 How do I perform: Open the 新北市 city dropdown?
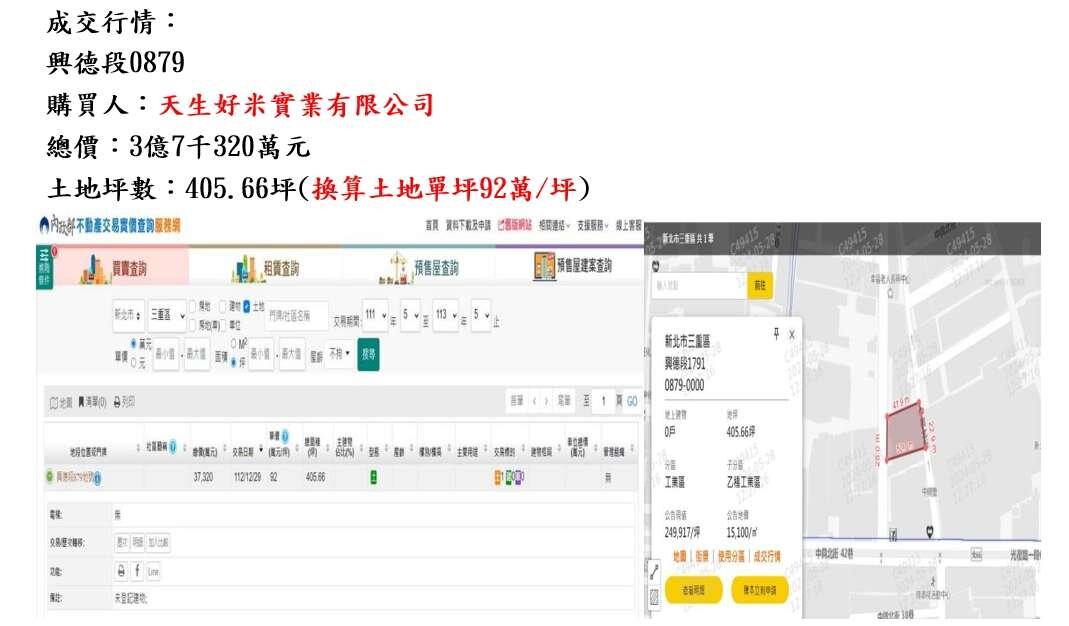coord(128,314)
